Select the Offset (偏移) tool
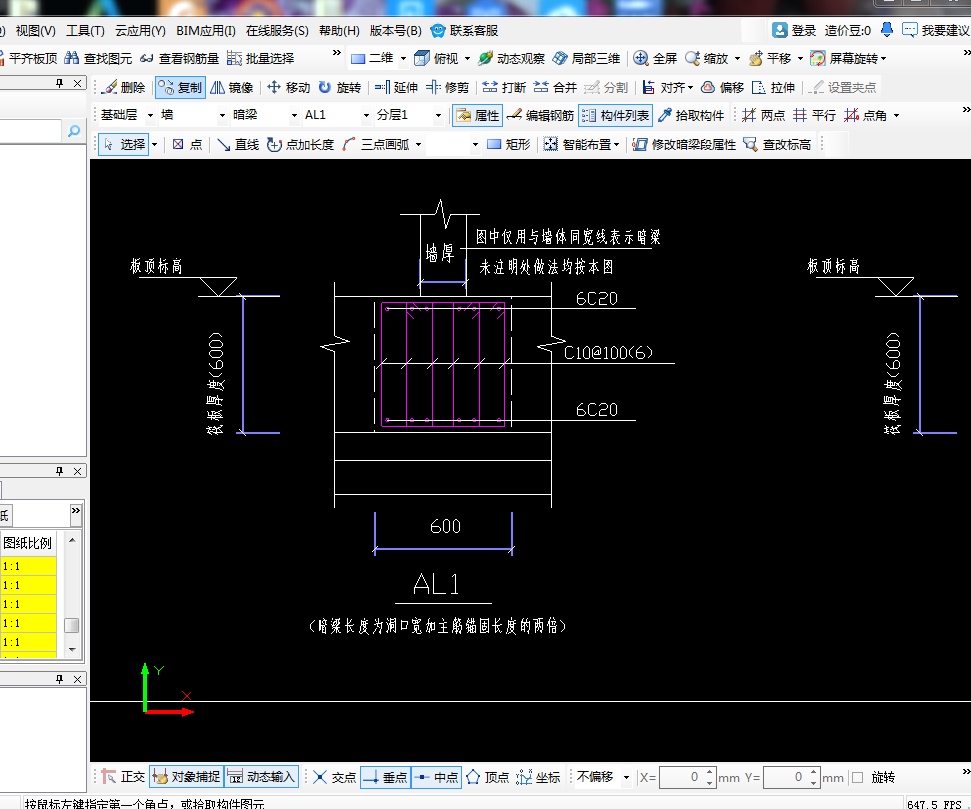This screenshot has height=809, width=971. point(722,87)
